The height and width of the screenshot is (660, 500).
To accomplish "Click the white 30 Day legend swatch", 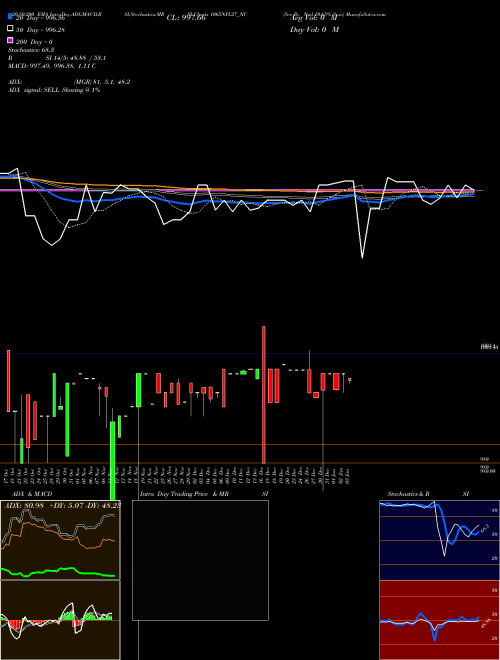I will (10, 29).
